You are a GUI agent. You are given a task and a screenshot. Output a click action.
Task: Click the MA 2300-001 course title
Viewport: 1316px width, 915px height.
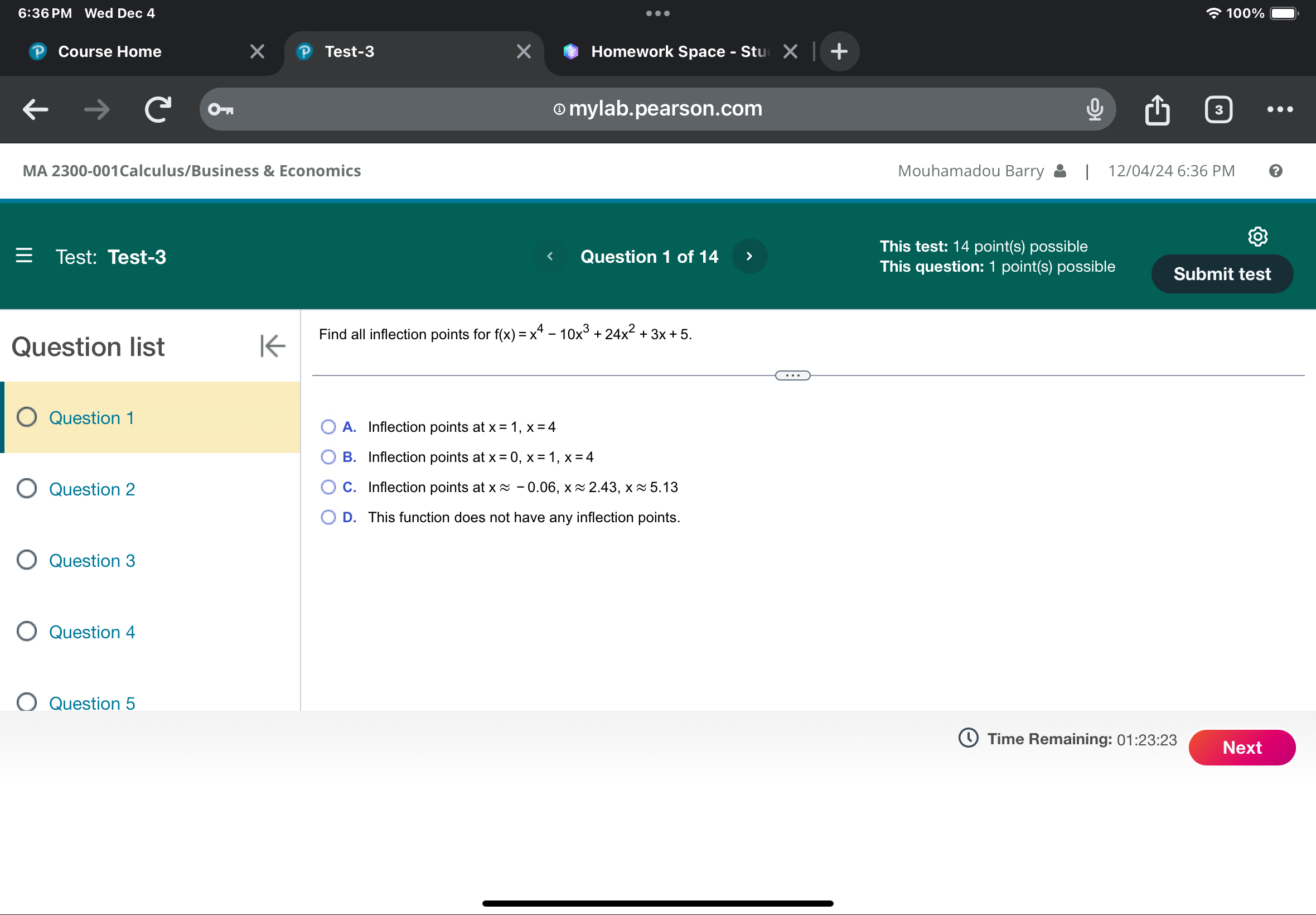click(192, 171)
